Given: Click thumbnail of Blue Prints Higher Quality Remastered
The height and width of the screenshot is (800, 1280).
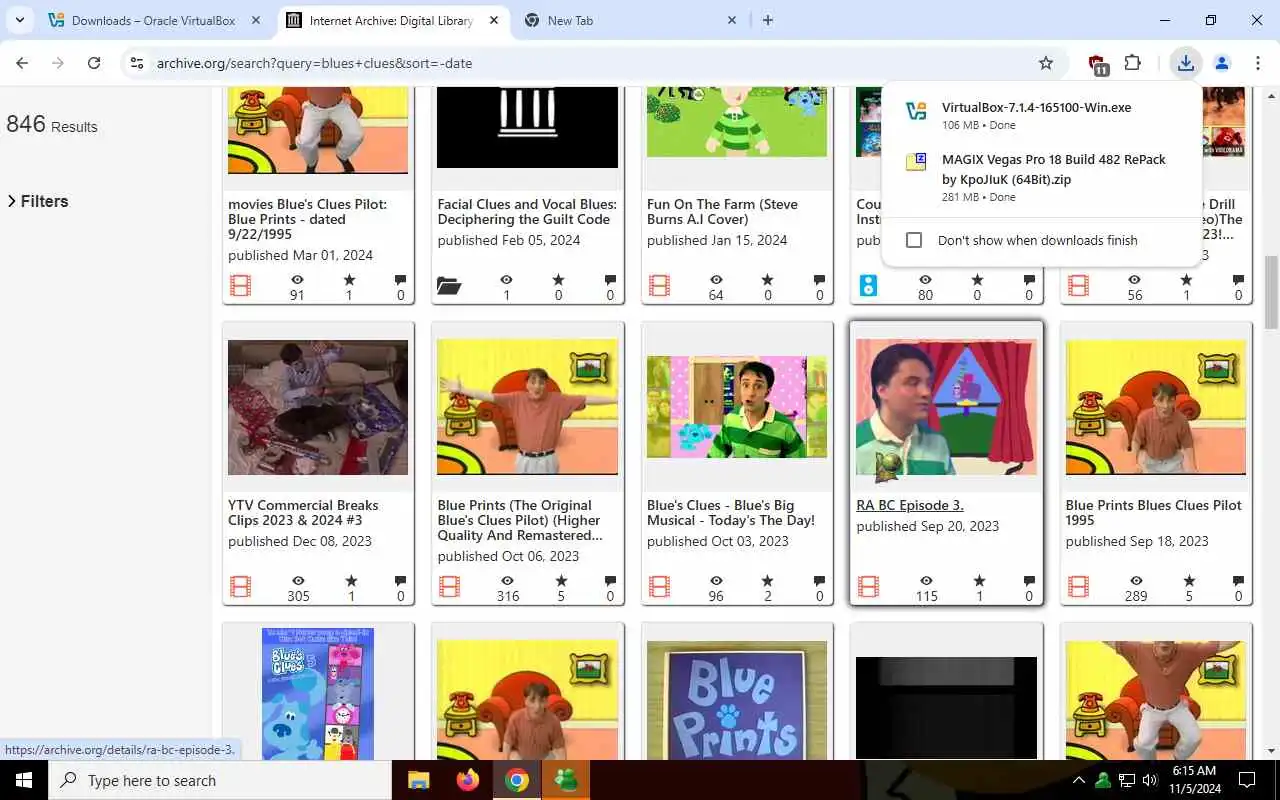Looking at the screenshot, I should pyautogui.click(x=527, y=407).
